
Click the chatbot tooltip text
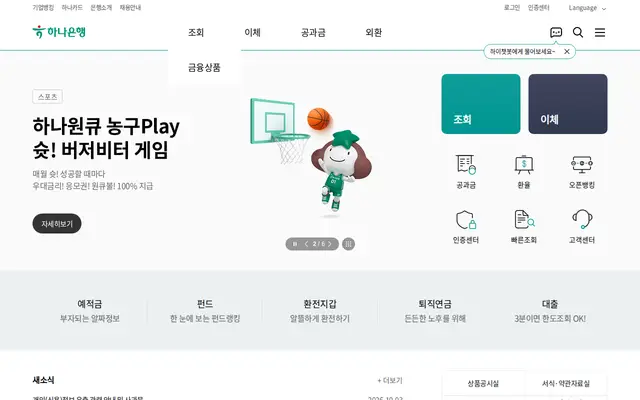pos(522,51)
